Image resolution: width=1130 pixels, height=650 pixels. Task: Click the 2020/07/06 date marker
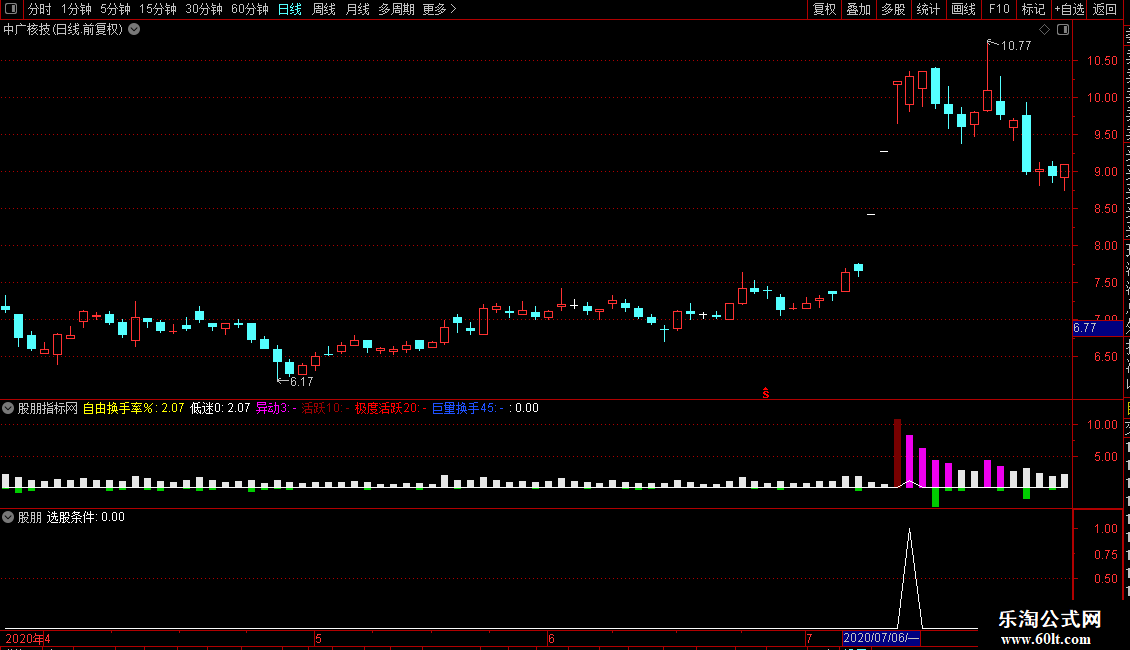[x=881, y=638]
